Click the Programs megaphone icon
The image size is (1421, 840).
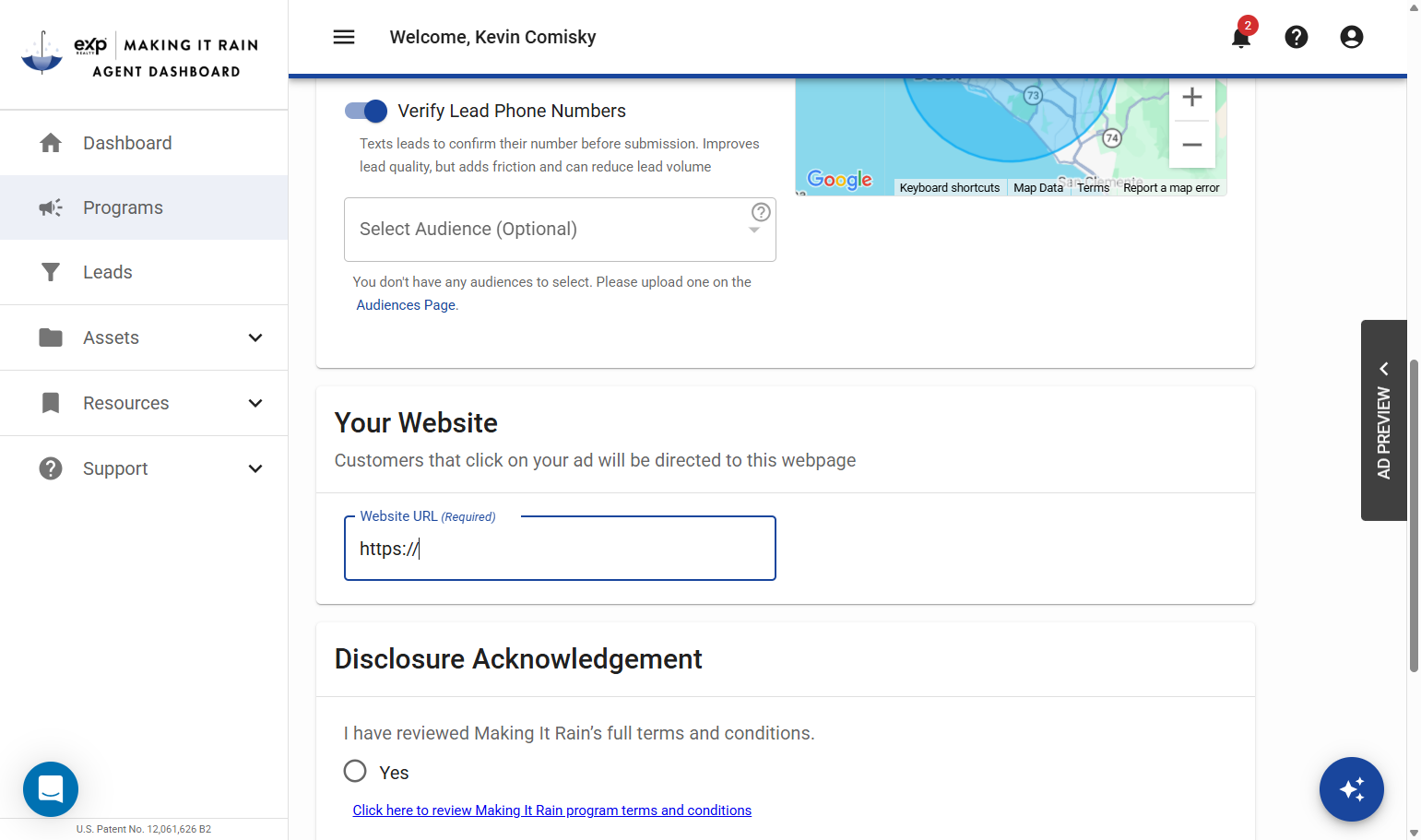[51, 207]
